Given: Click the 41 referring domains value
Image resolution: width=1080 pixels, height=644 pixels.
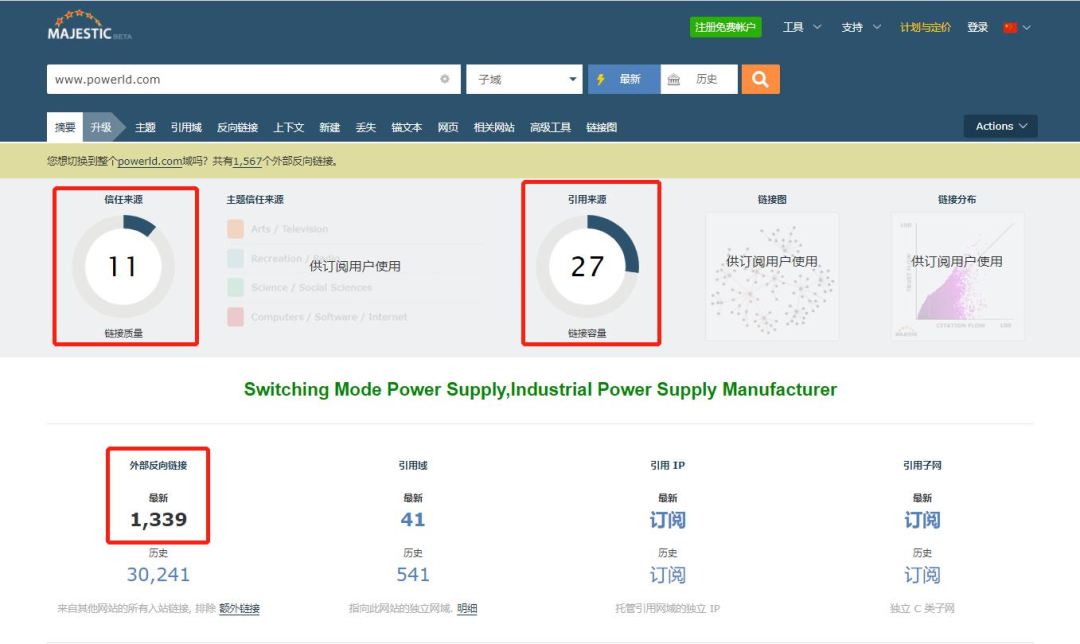Looking at the screenshot, I should pos(413,520).
